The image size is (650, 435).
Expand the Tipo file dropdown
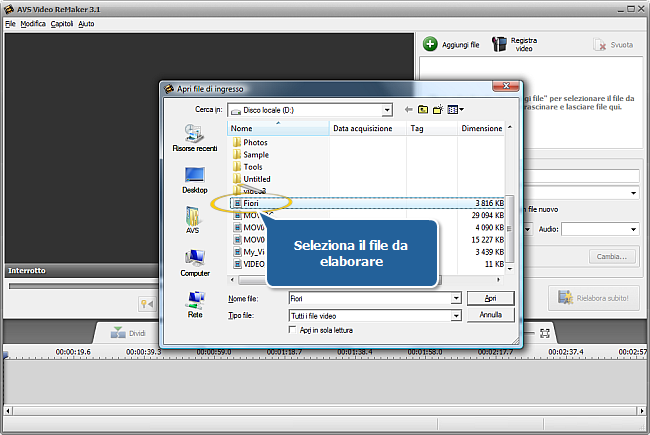pyautogui.click(x=456, y=316)
